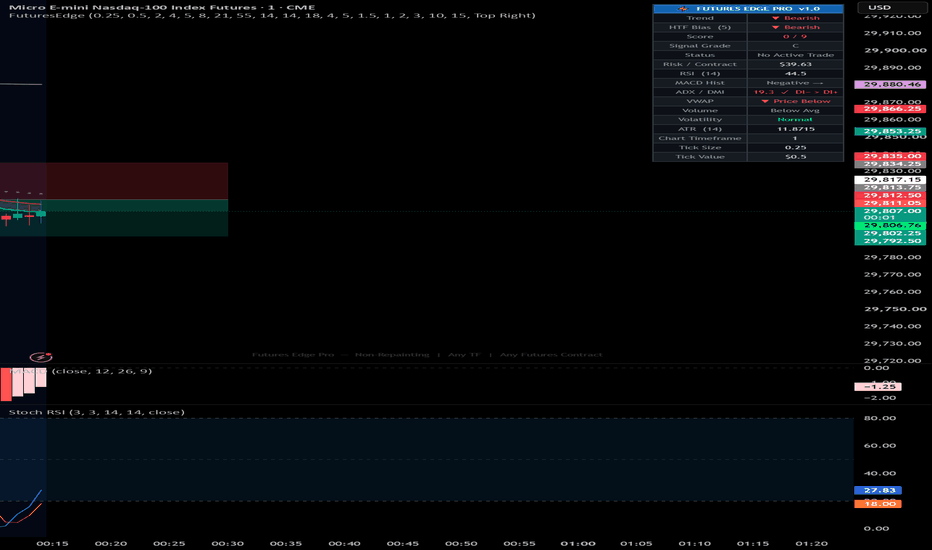Click the red 29,835.00 price label
932x550 pixels.
tap(890, 156)
